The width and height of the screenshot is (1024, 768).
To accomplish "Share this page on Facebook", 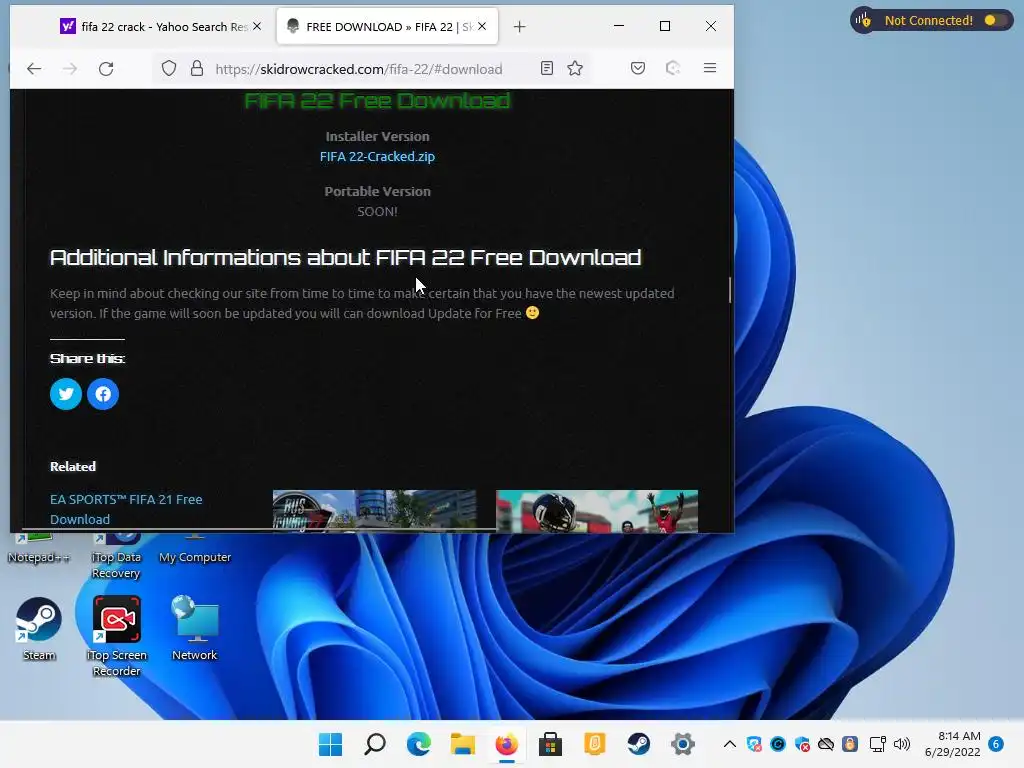I will 103,394.
